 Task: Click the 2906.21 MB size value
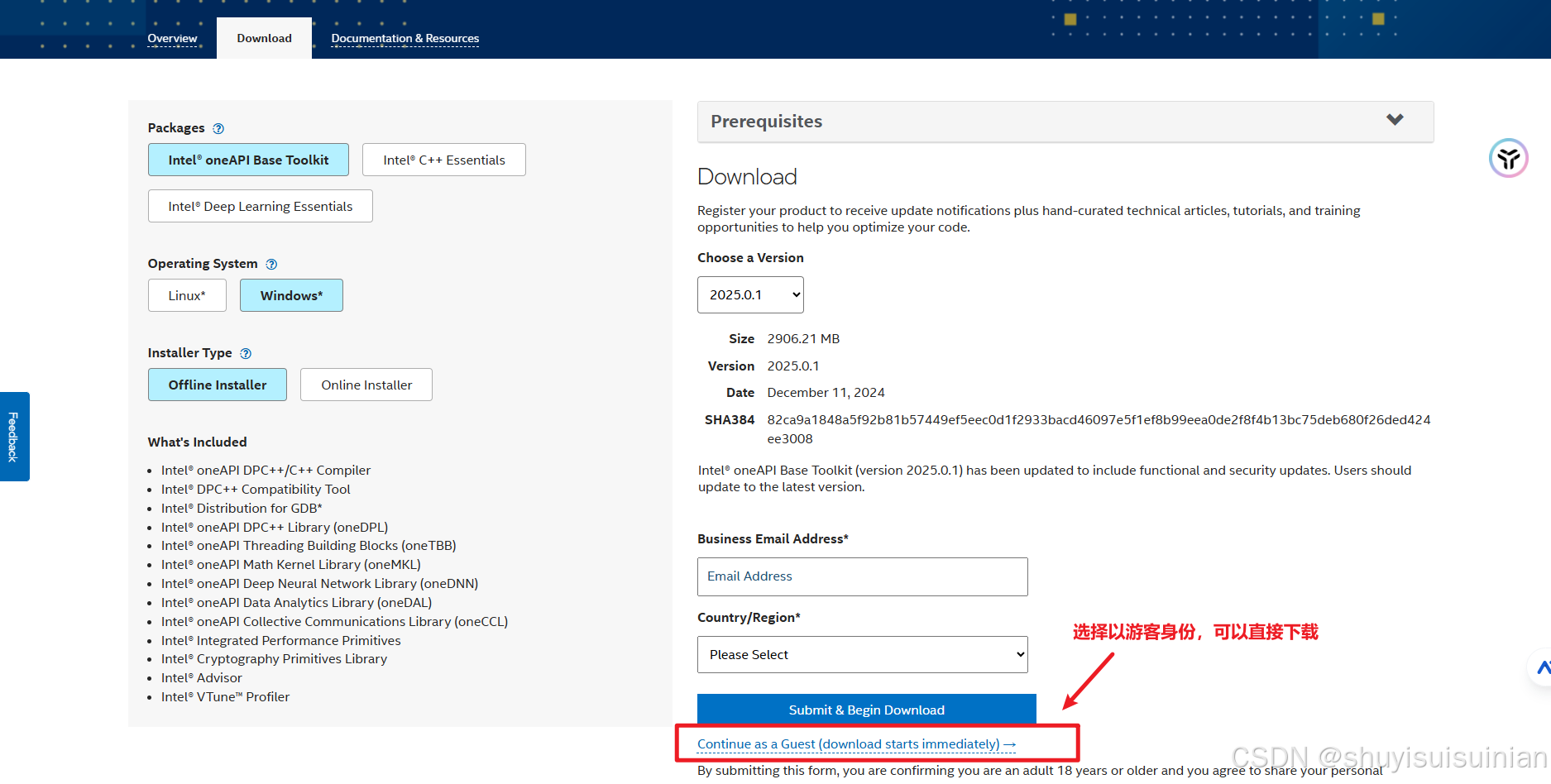803,338
